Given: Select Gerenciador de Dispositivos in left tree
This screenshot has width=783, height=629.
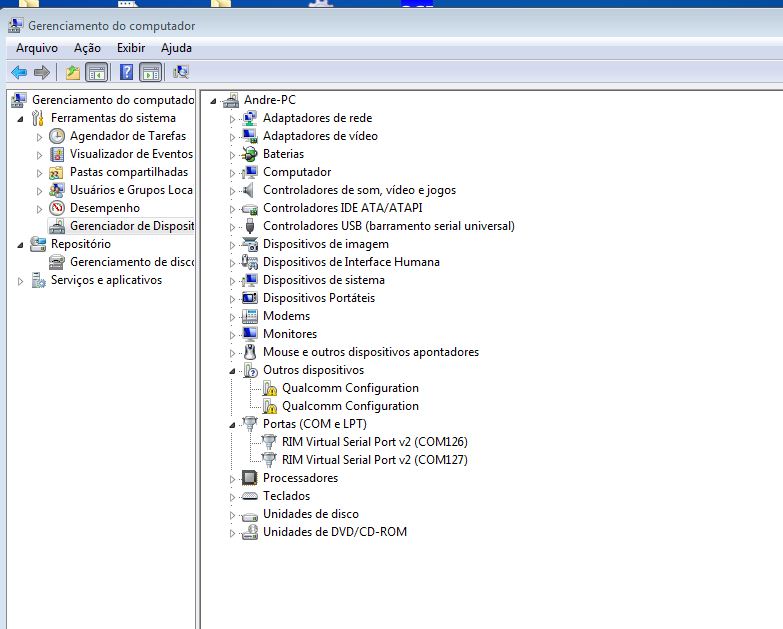Looking at the screenshot, I should point(132,226).
